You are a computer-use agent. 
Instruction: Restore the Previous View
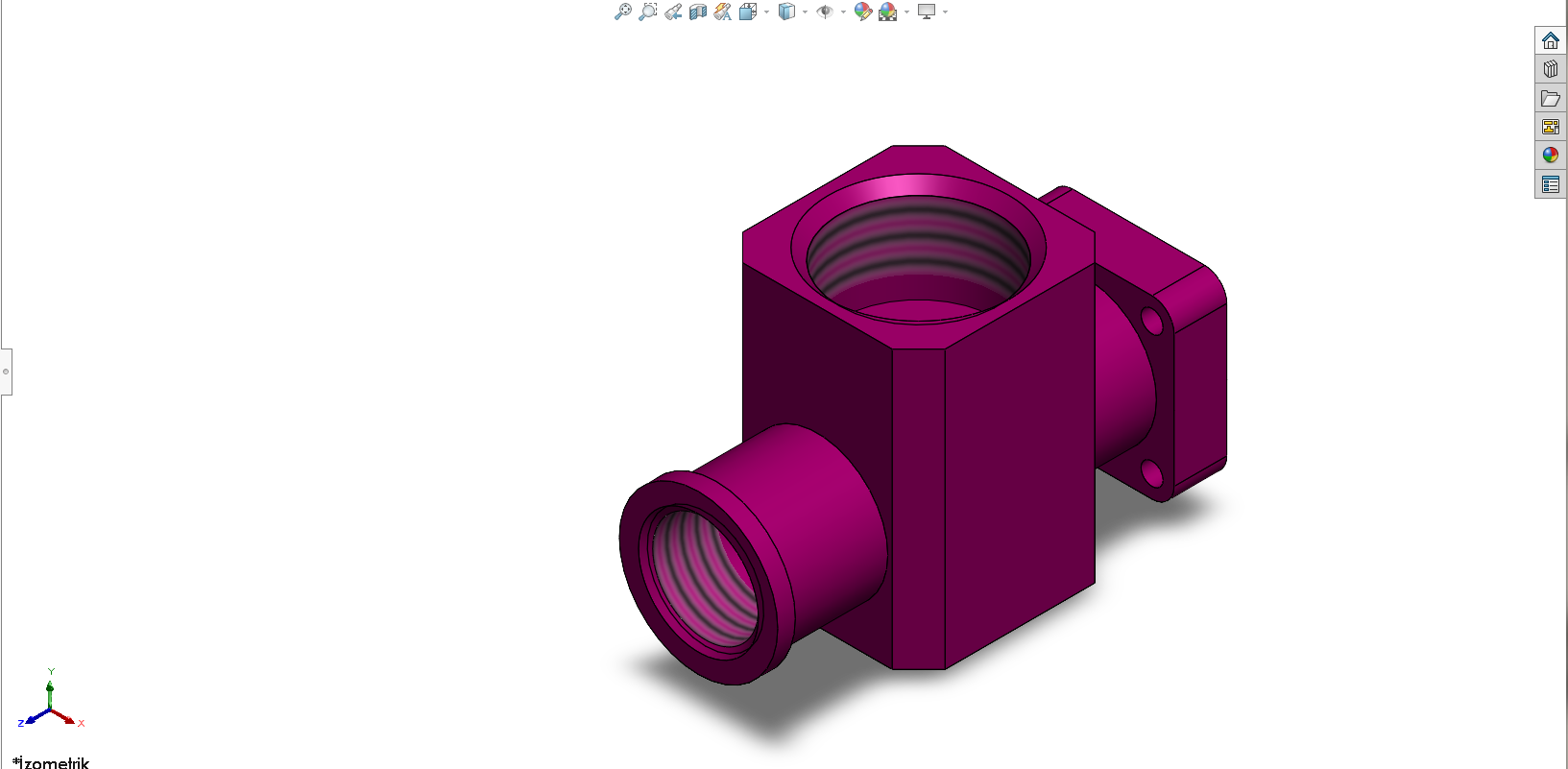click(673, 12)
